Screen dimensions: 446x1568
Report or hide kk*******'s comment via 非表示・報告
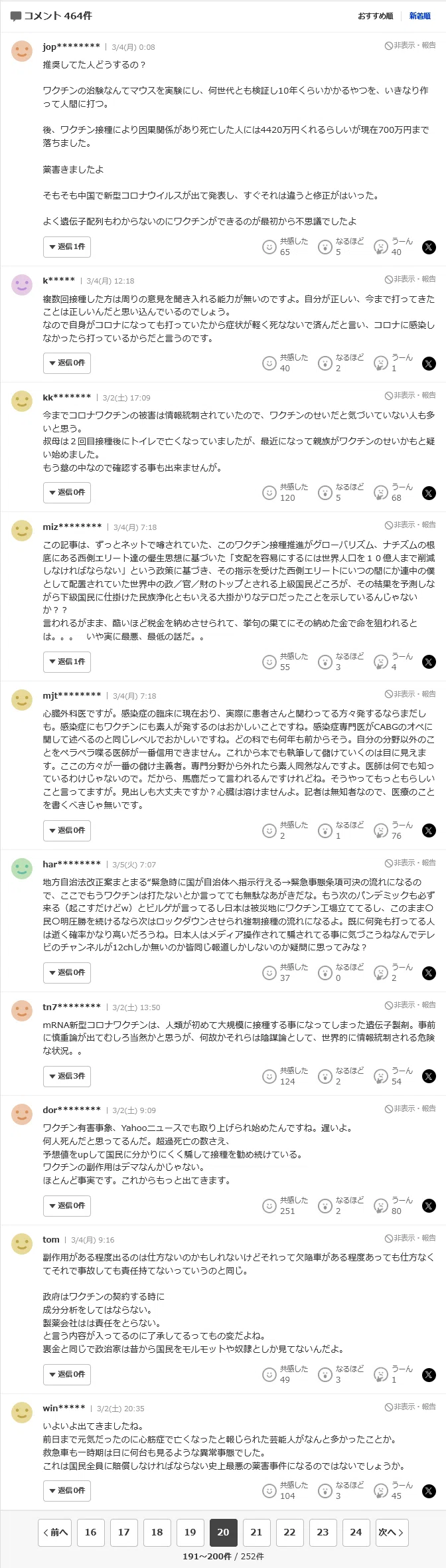pos(410,396)
